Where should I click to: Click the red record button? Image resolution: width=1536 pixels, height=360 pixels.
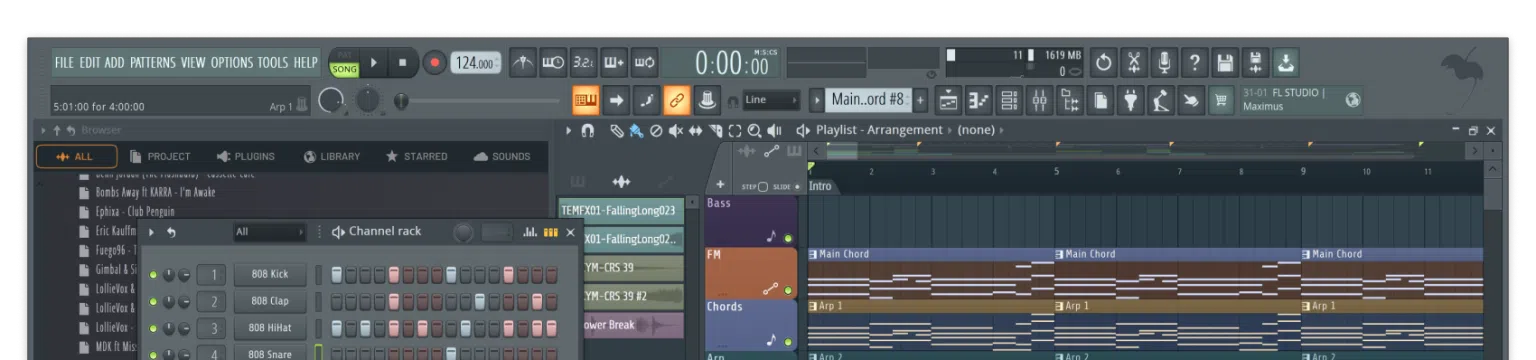click(x=434, y=63)
